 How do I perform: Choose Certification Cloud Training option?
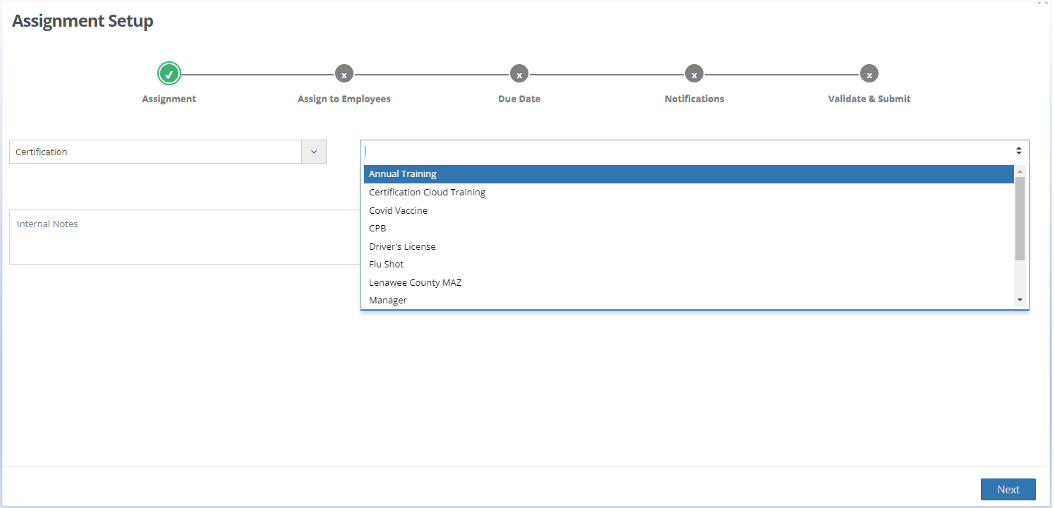[x=689, y=192]
